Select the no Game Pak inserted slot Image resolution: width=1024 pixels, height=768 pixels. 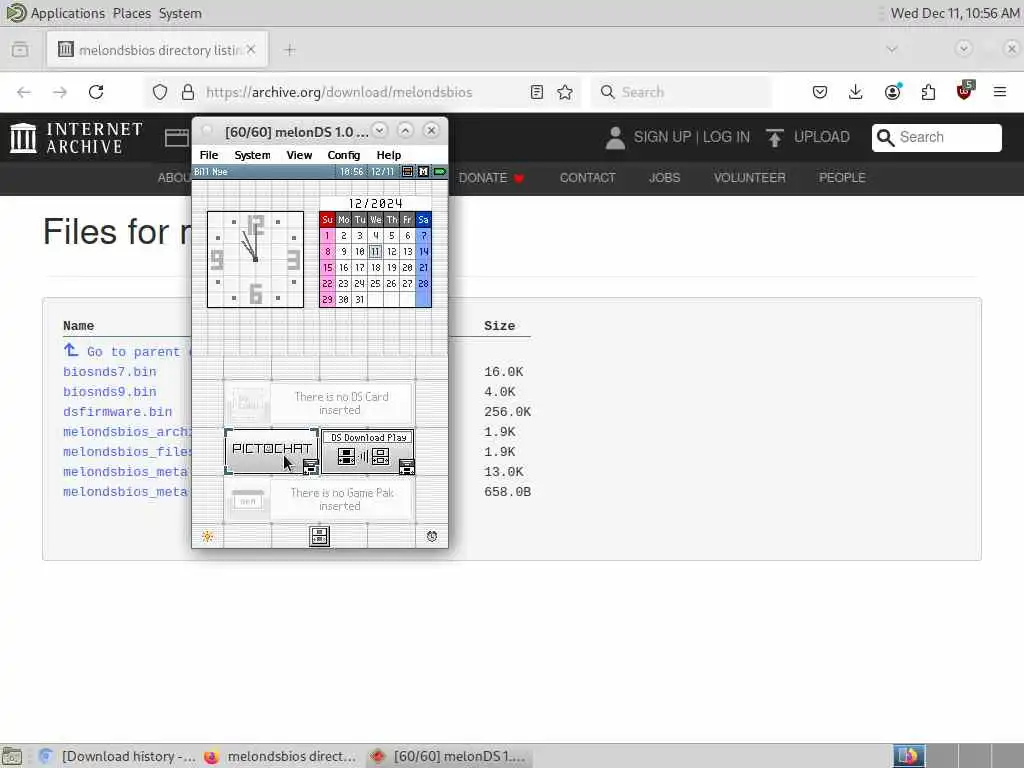click(x=319, y=500)
